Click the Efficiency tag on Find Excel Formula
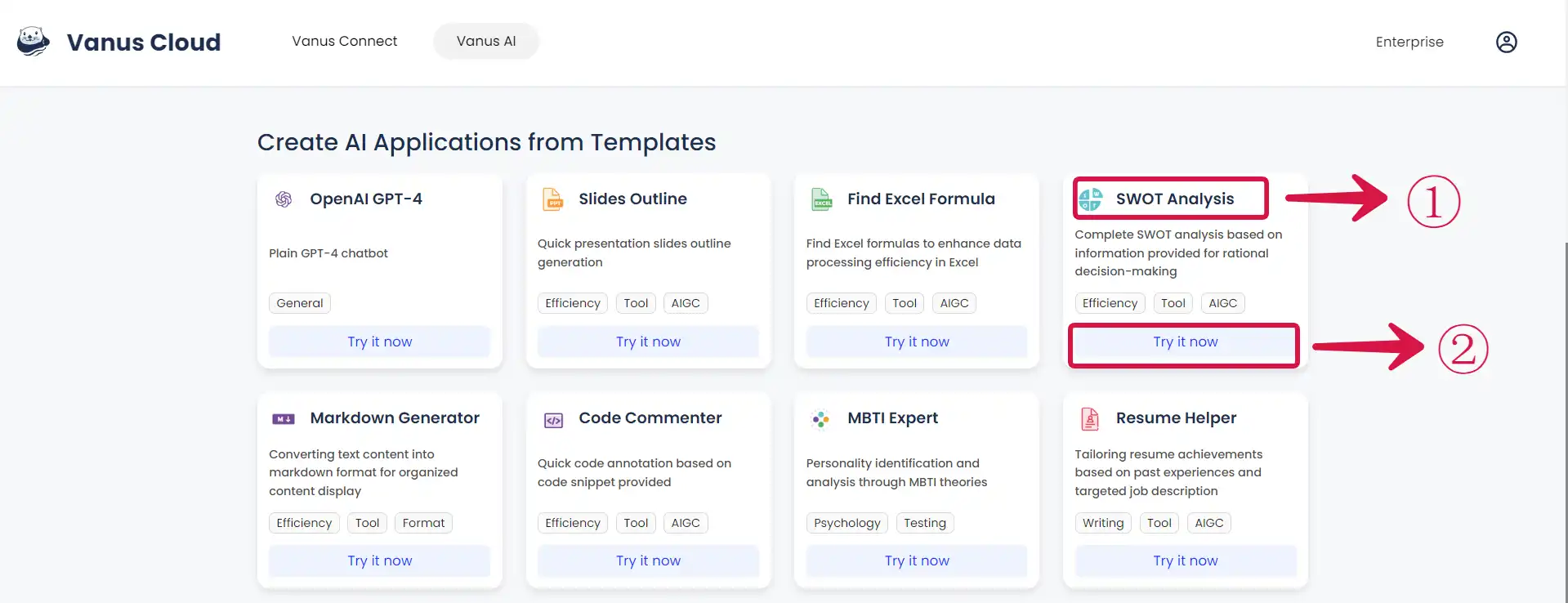1568x603 pixels. [842, 303]
